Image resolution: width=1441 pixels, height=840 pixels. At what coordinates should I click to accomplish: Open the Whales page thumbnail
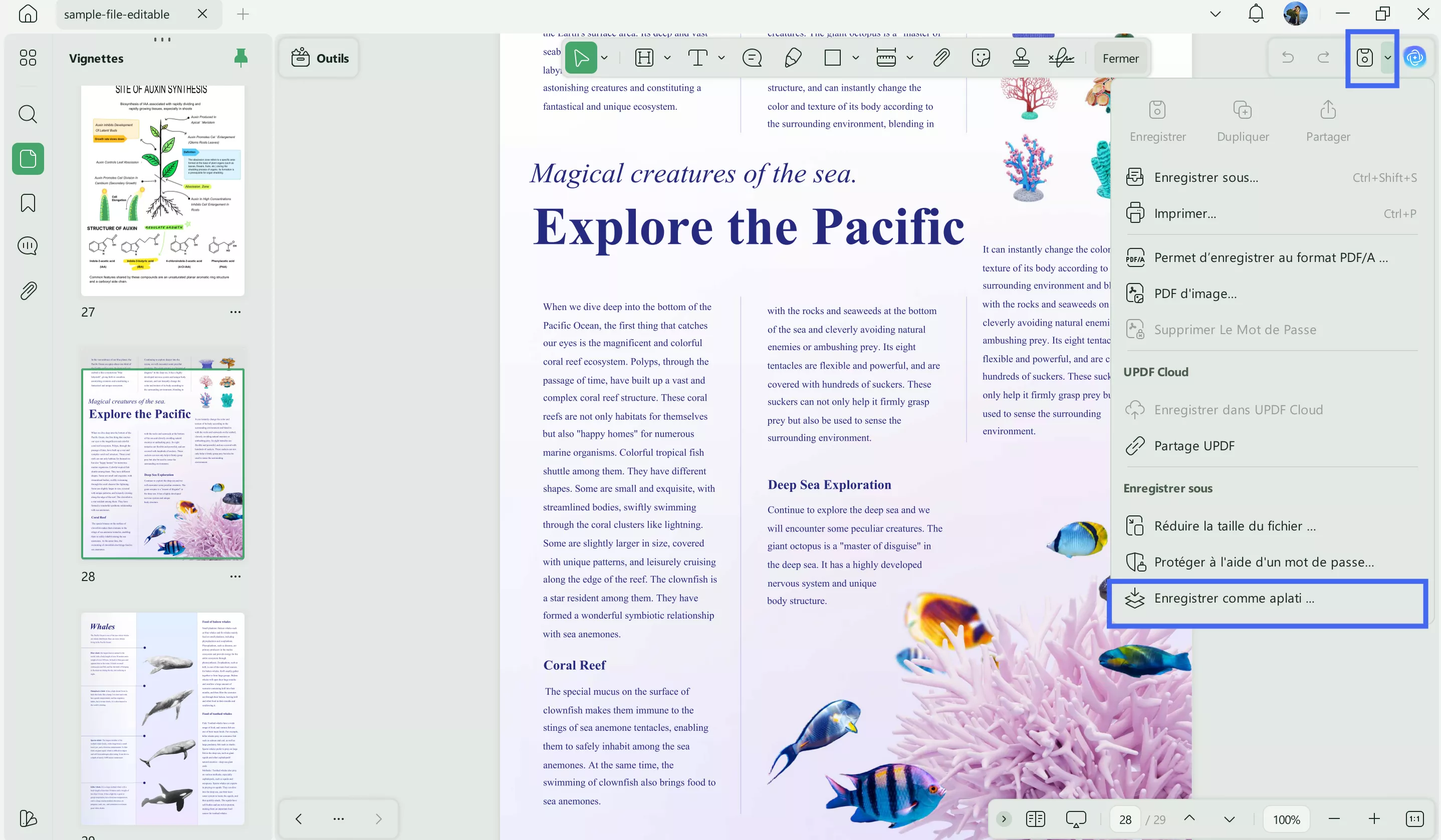162,718
